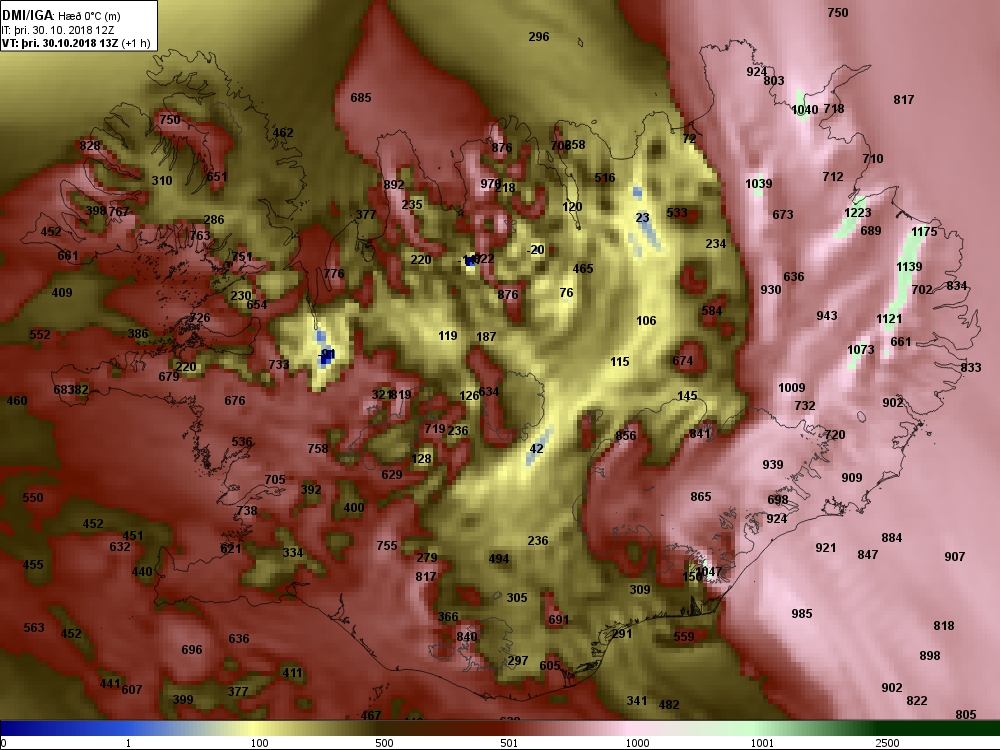Click the legend label '2500'
Viewport: 1000px width, 750px height.
(x=887, y=743)
